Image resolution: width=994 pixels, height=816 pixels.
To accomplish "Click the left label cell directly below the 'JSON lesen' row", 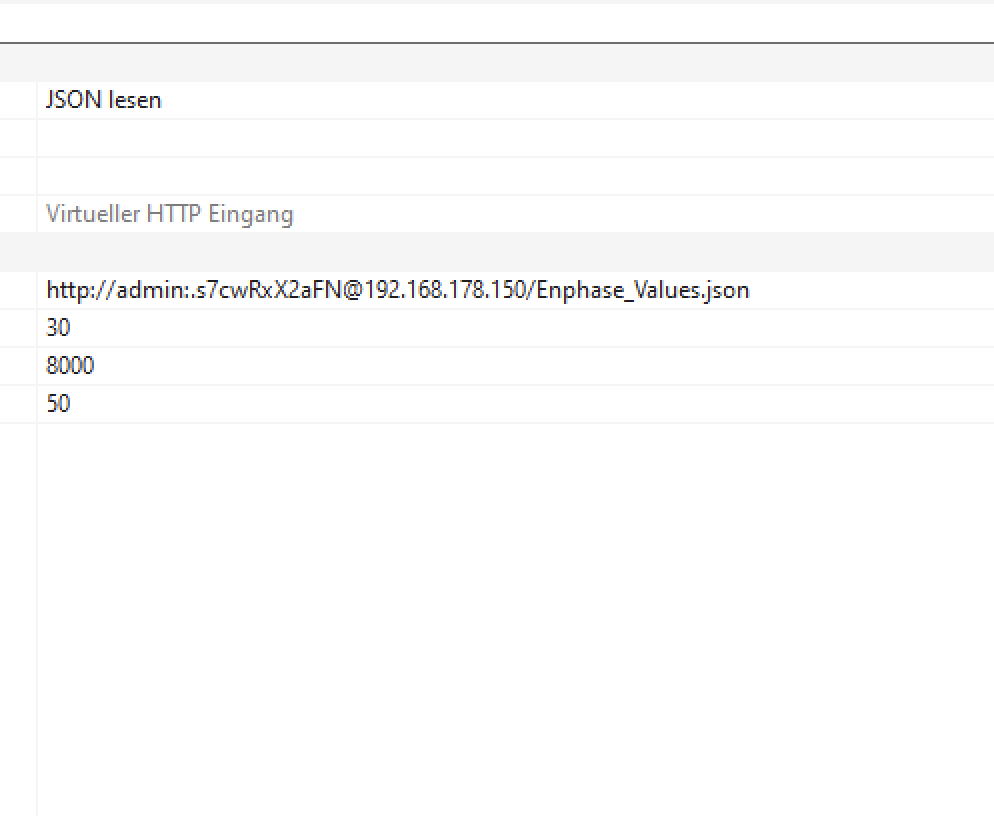I will pos(17,138).
